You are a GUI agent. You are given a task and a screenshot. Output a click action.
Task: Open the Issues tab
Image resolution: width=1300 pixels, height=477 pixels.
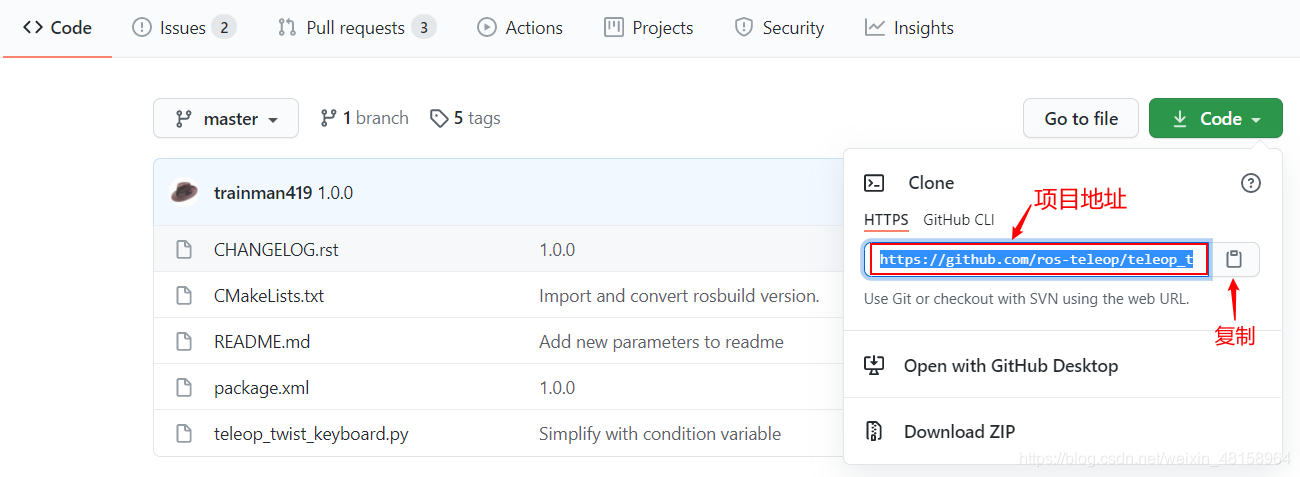184,28
